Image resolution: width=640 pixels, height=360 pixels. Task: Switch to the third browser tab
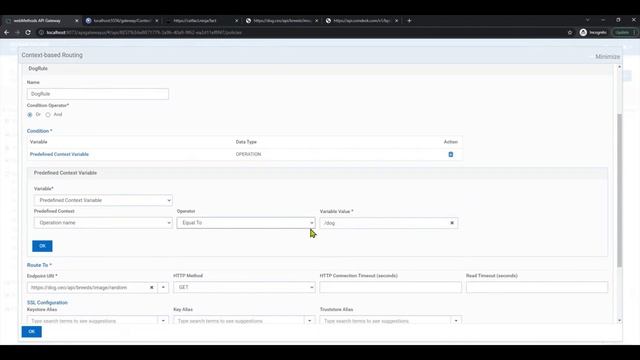pyautogui.click(x=202, y=20)
